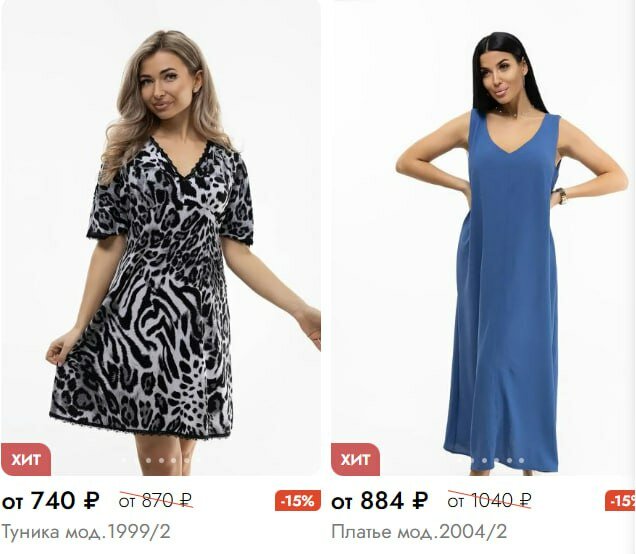This screenshot has height=554, width=636.
Task: Click the crossed-out old price от 1040 ₽
Action: (489, 501)
